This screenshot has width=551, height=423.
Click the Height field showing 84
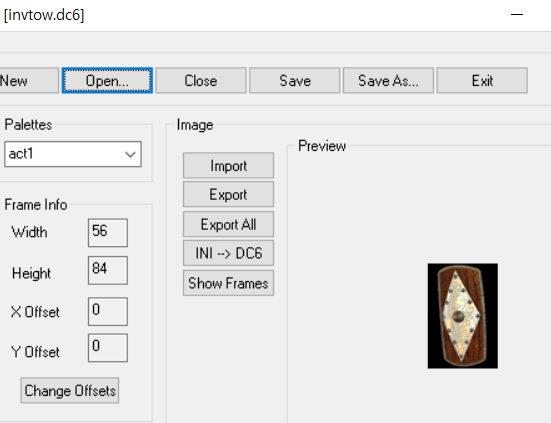point(108,270)
